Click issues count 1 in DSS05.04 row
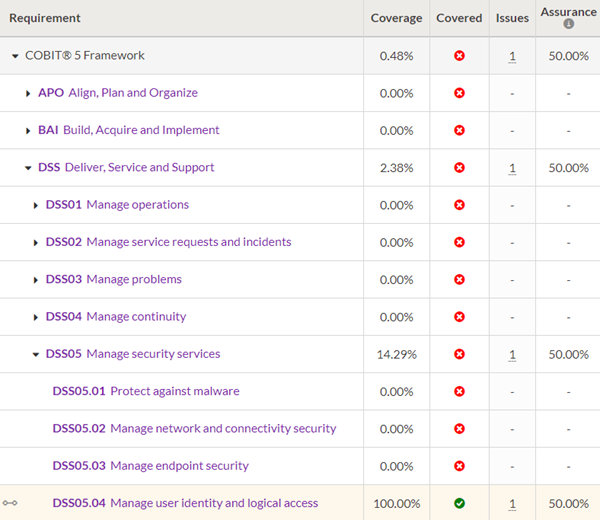 click(512, 504)
